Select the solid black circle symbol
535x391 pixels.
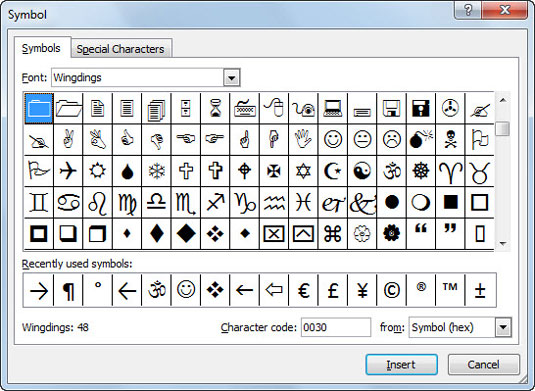pos(391,202)
